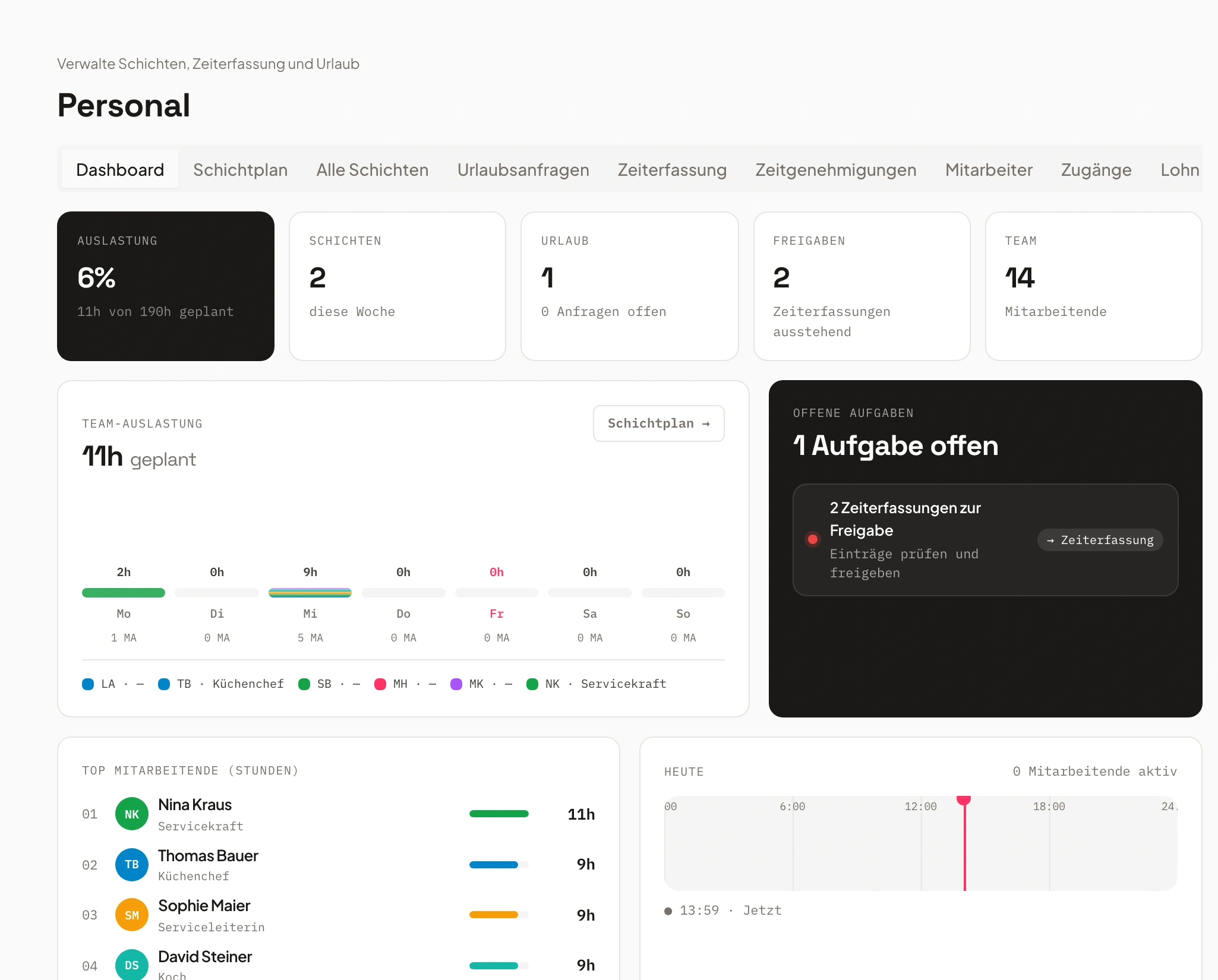Image resolution: width=1218 pixels, height=980 pixels.
Task: Open the Urlaub card with 0 Anfragen
Action: [x=630, y=286]
